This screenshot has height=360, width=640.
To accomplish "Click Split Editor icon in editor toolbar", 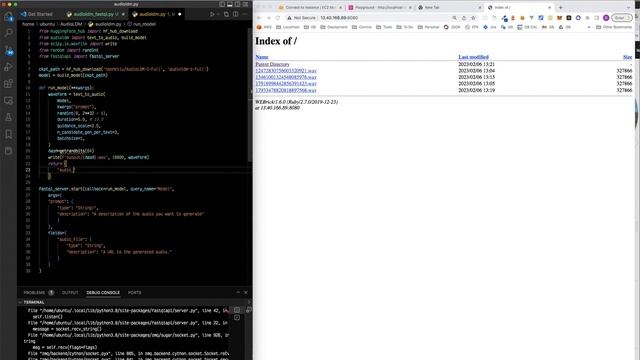I will [236, 14].
